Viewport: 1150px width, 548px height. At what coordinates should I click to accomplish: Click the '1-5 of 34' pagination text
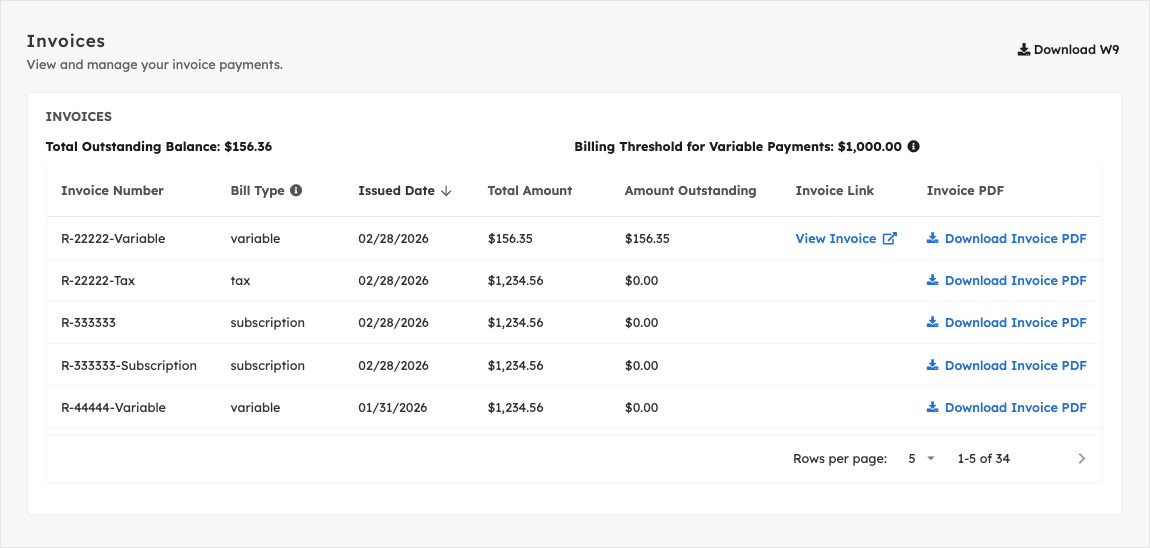(x=984, y=459)
